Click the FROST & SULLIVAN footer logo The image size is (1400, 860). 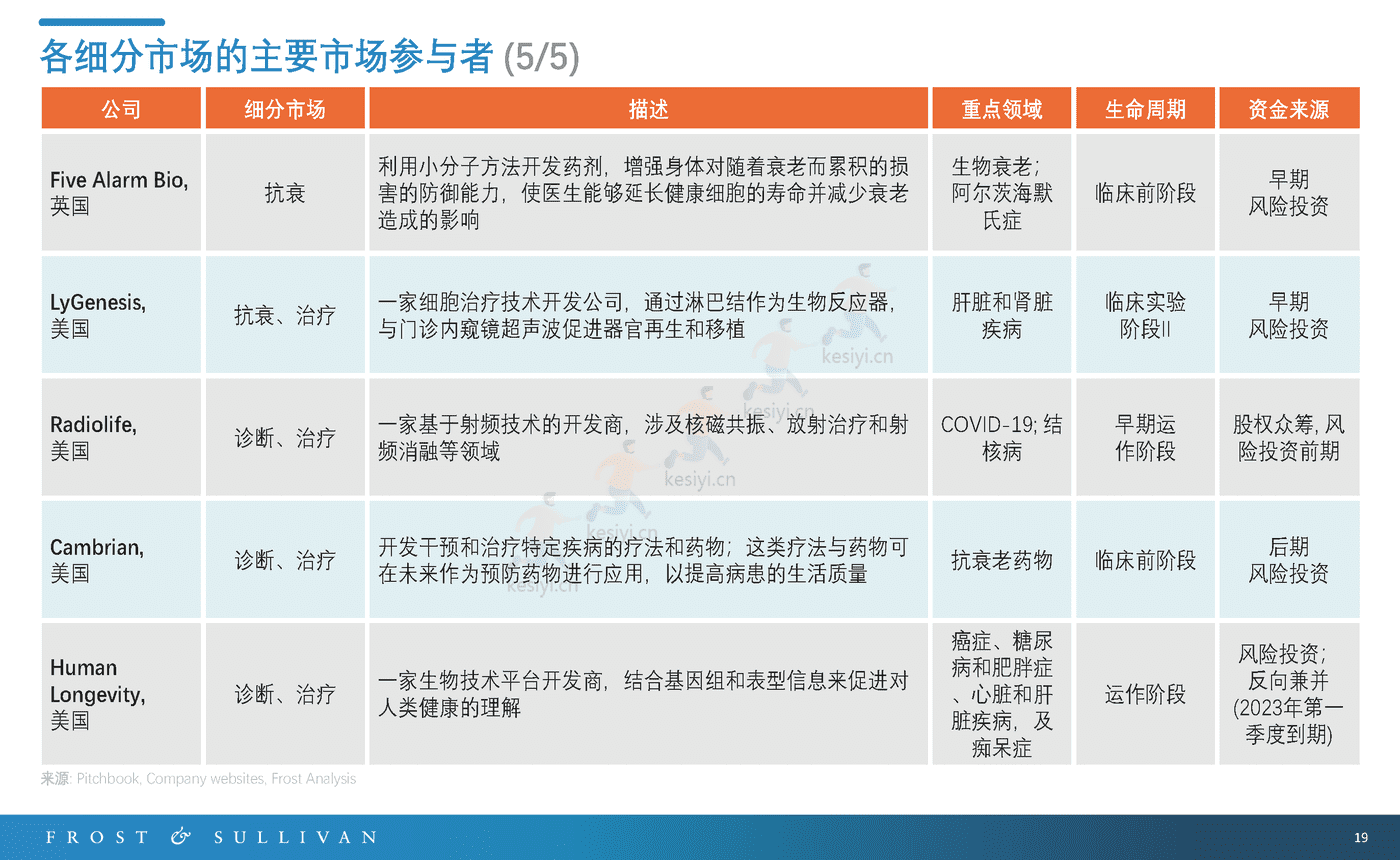point(211,836)
